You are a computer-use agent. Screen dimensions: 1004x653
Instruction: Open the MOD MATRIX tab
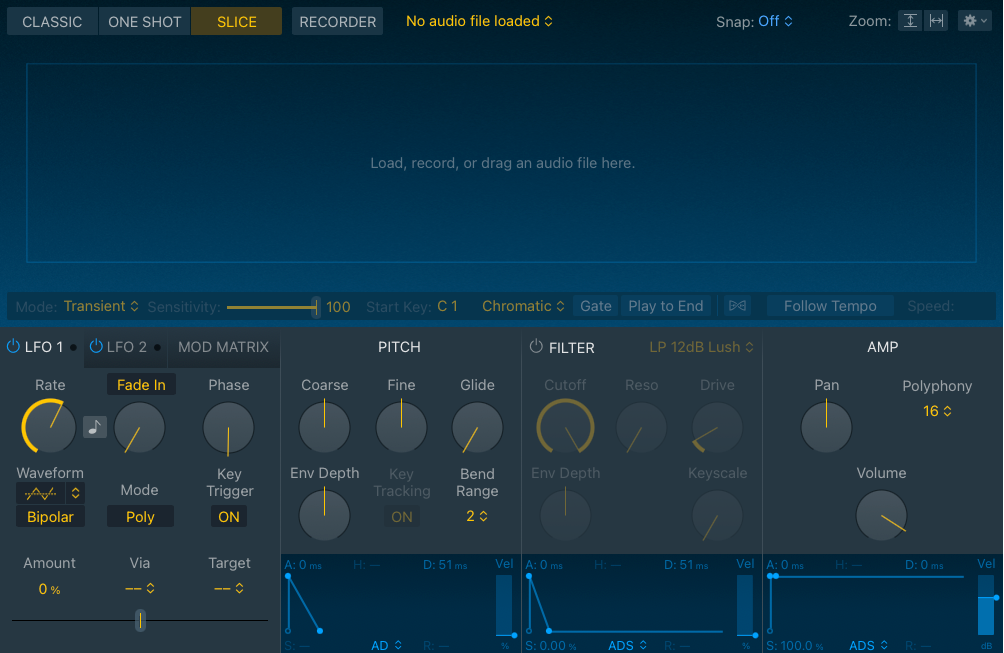(x=223, y=347)
